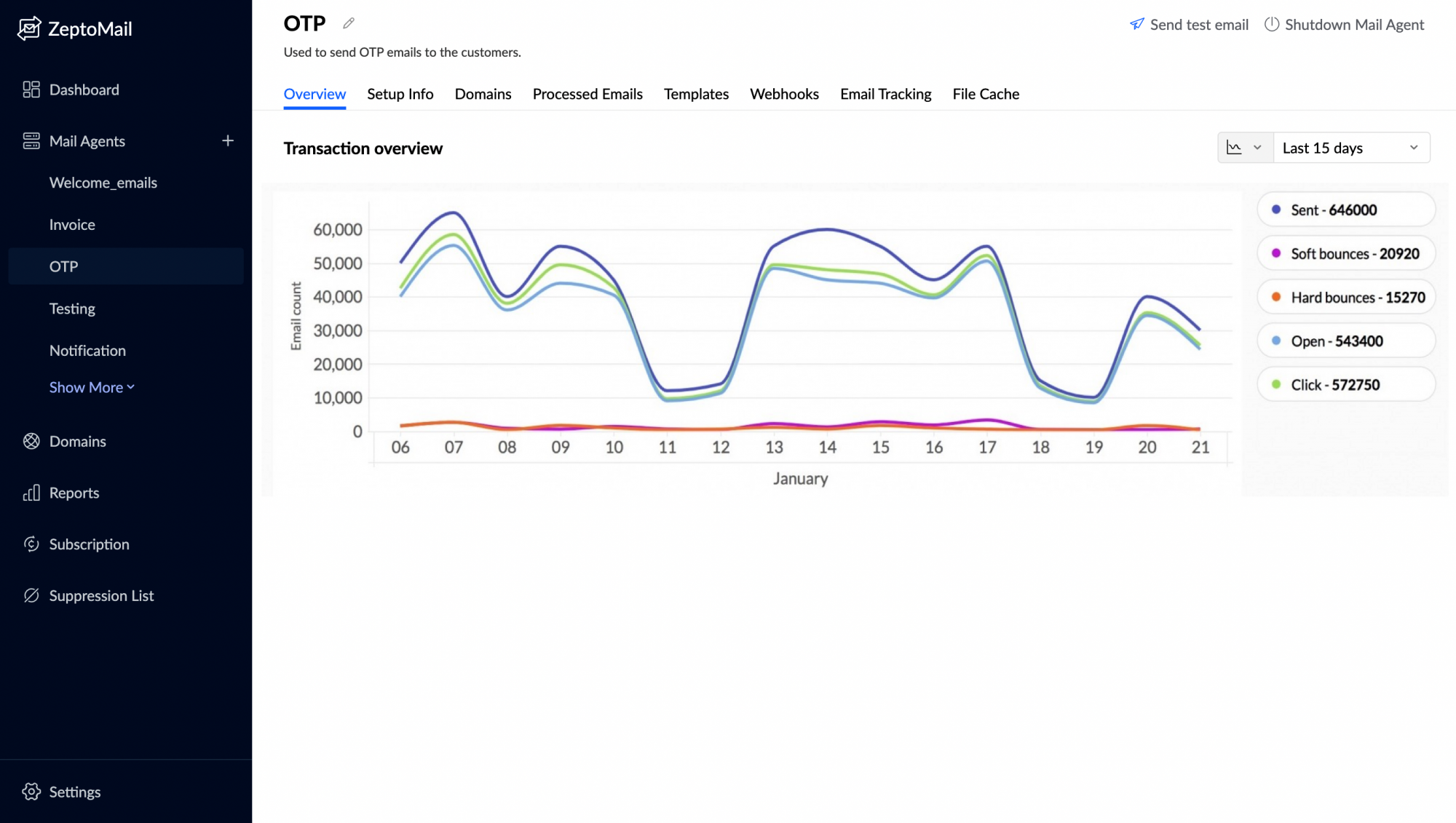
Task: Open Settings gear icon
Action: [31, 792]
